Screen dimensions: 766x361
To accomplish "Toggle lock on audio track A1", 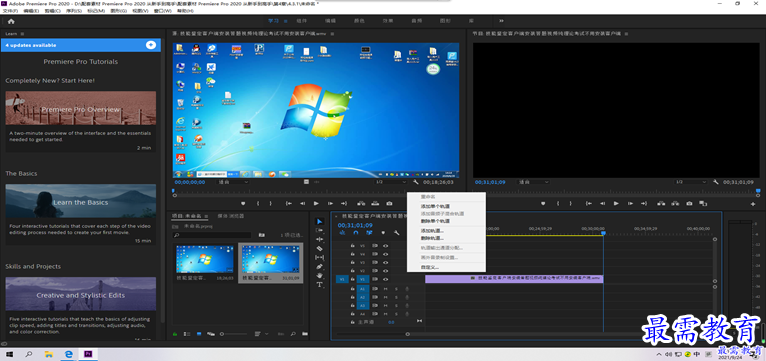I will point(352,289).
